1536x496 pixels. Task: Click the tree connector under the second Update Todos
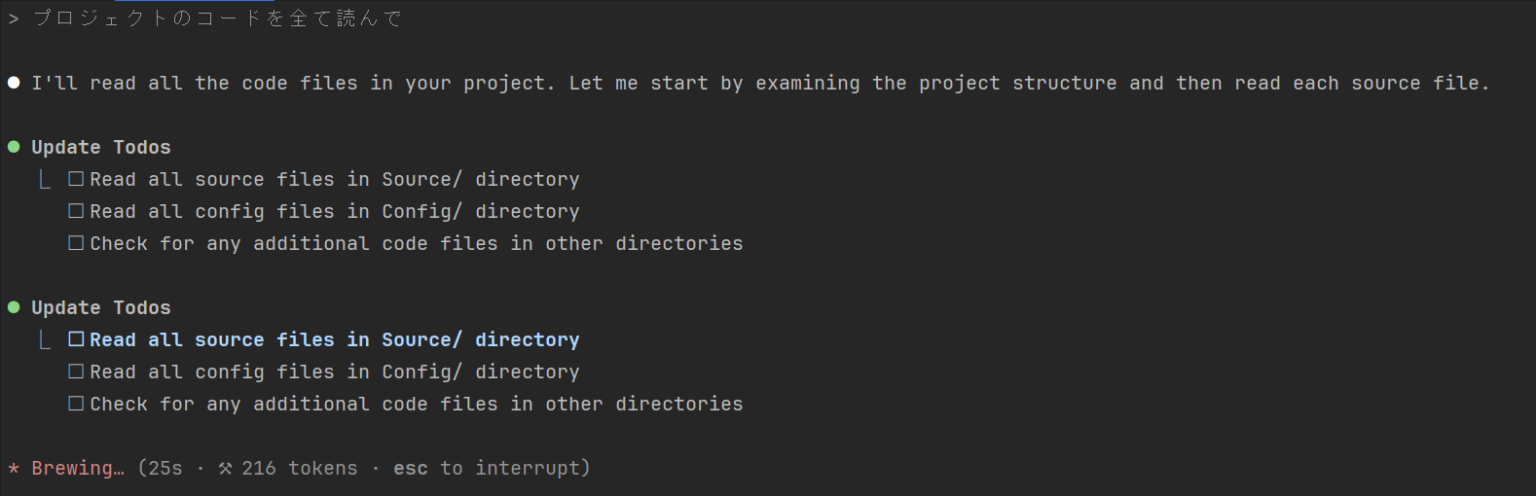[44, 340]
